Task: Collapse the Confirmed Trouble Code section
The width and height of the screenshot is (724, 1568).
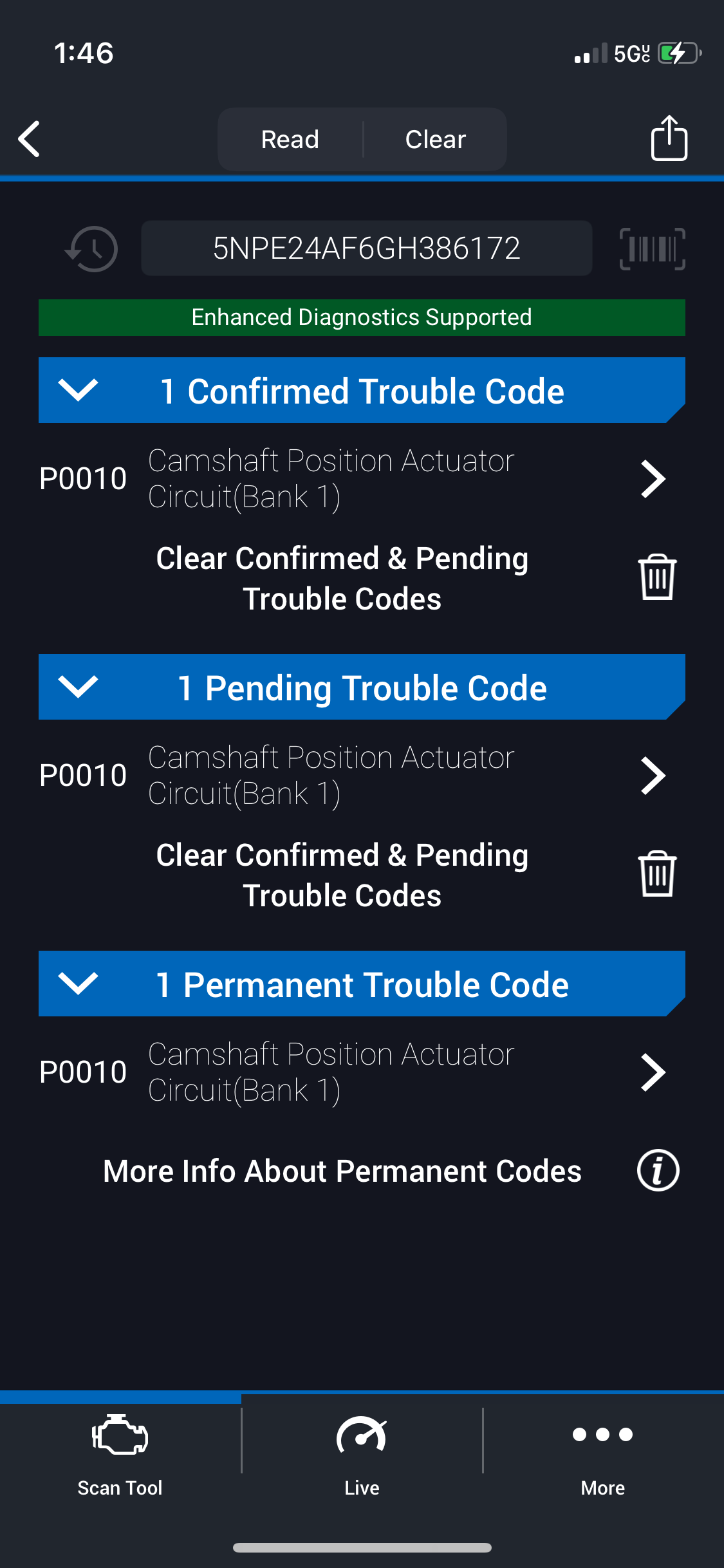Action: pyautogui.click(x=78, y=390)
